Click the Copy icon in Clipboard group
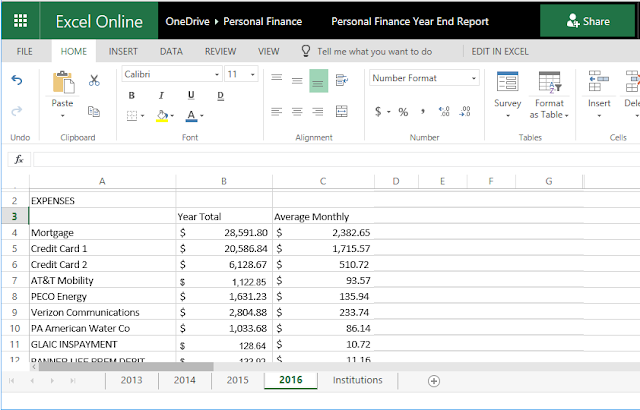Image resolution: width=640 pixels, height=410 pixels. coord(94,111)
